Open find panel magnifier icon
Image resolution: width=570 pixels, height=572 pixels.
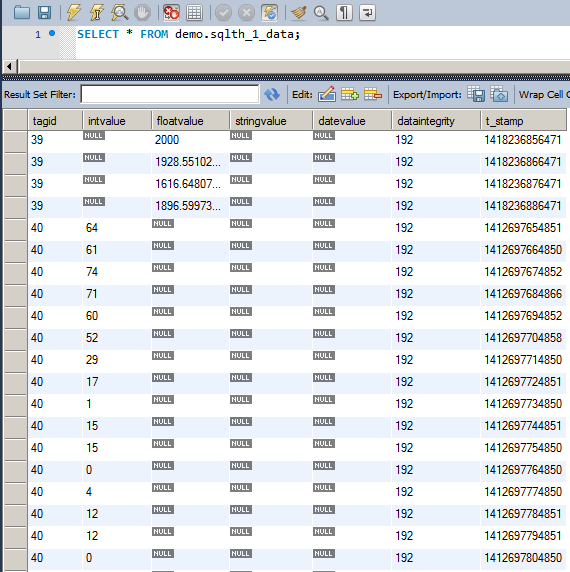pyautogui.click(x=321, y=13)
